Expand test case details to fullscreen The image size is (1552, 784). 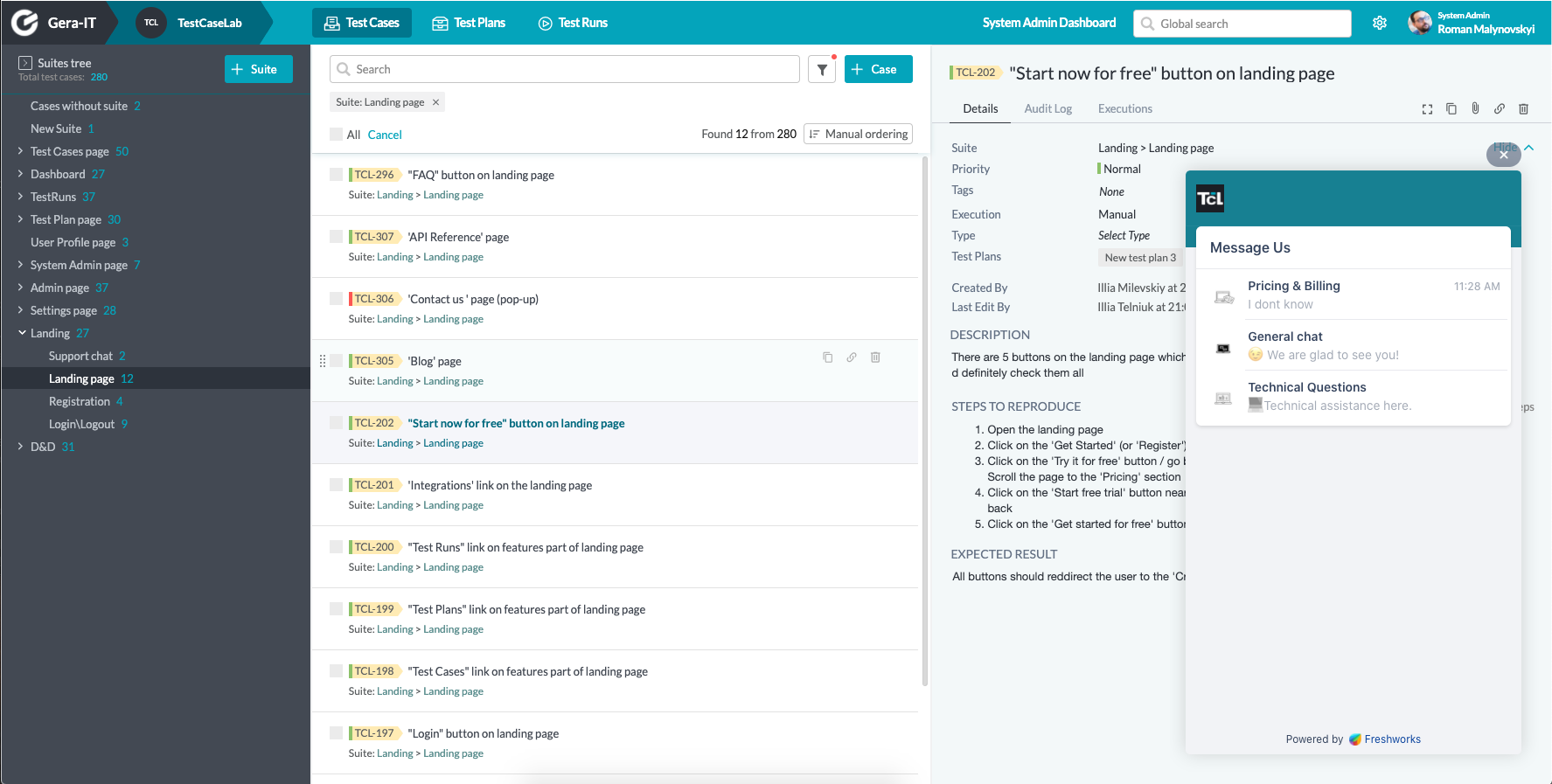click(x=1427, y=109)
